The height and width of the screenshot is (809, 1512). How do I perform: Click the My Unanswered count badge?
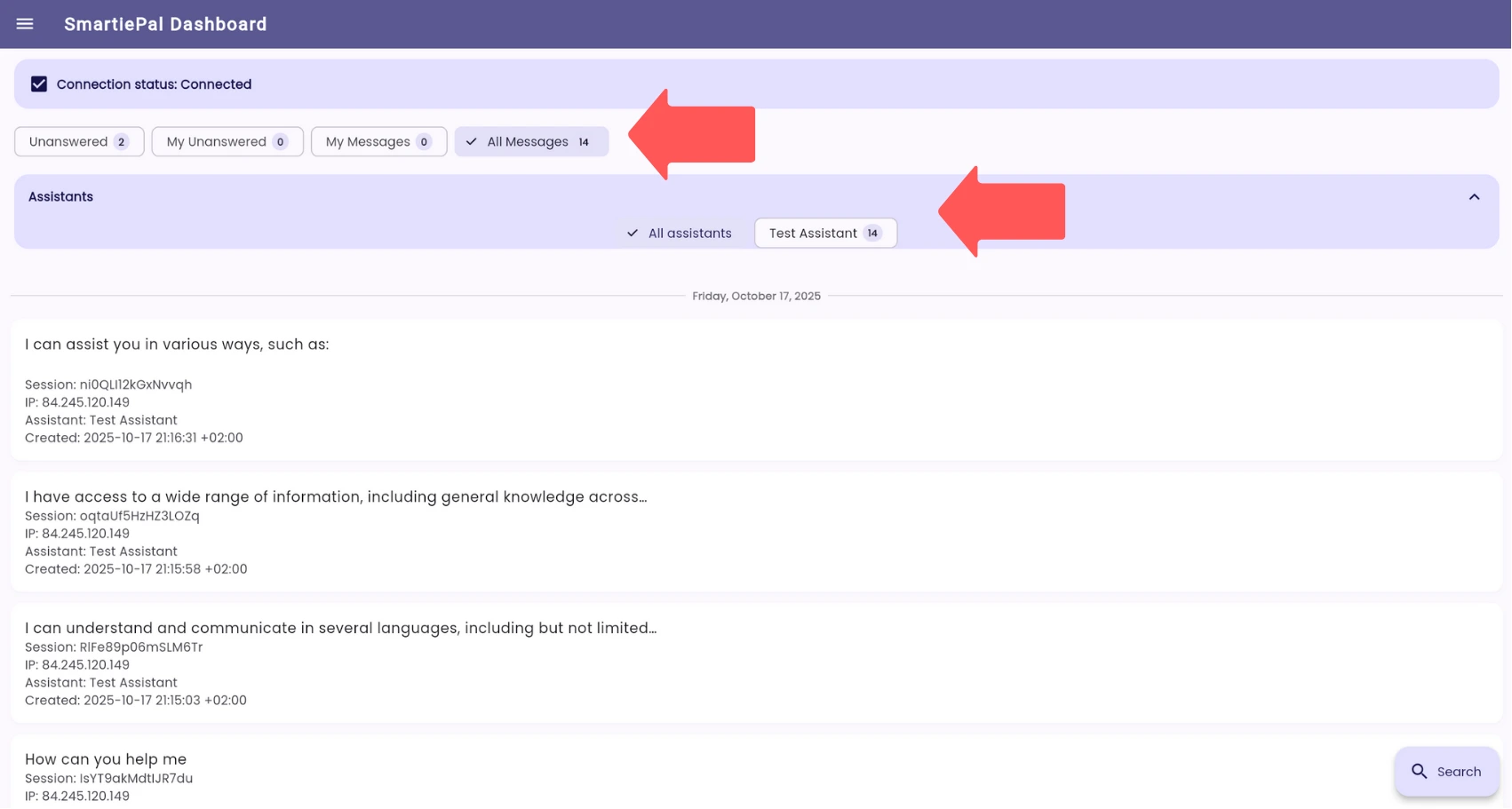click(x=280, y=142)
